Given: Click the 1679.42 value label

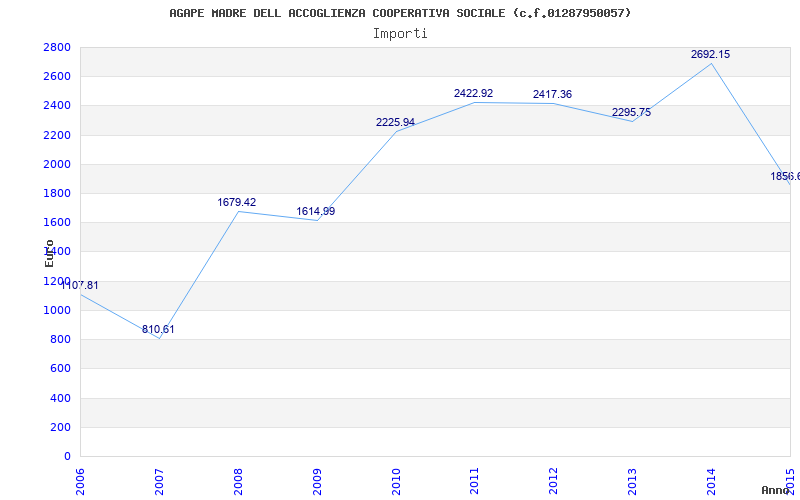Looking at the screenshot, I should click(237, 202).
